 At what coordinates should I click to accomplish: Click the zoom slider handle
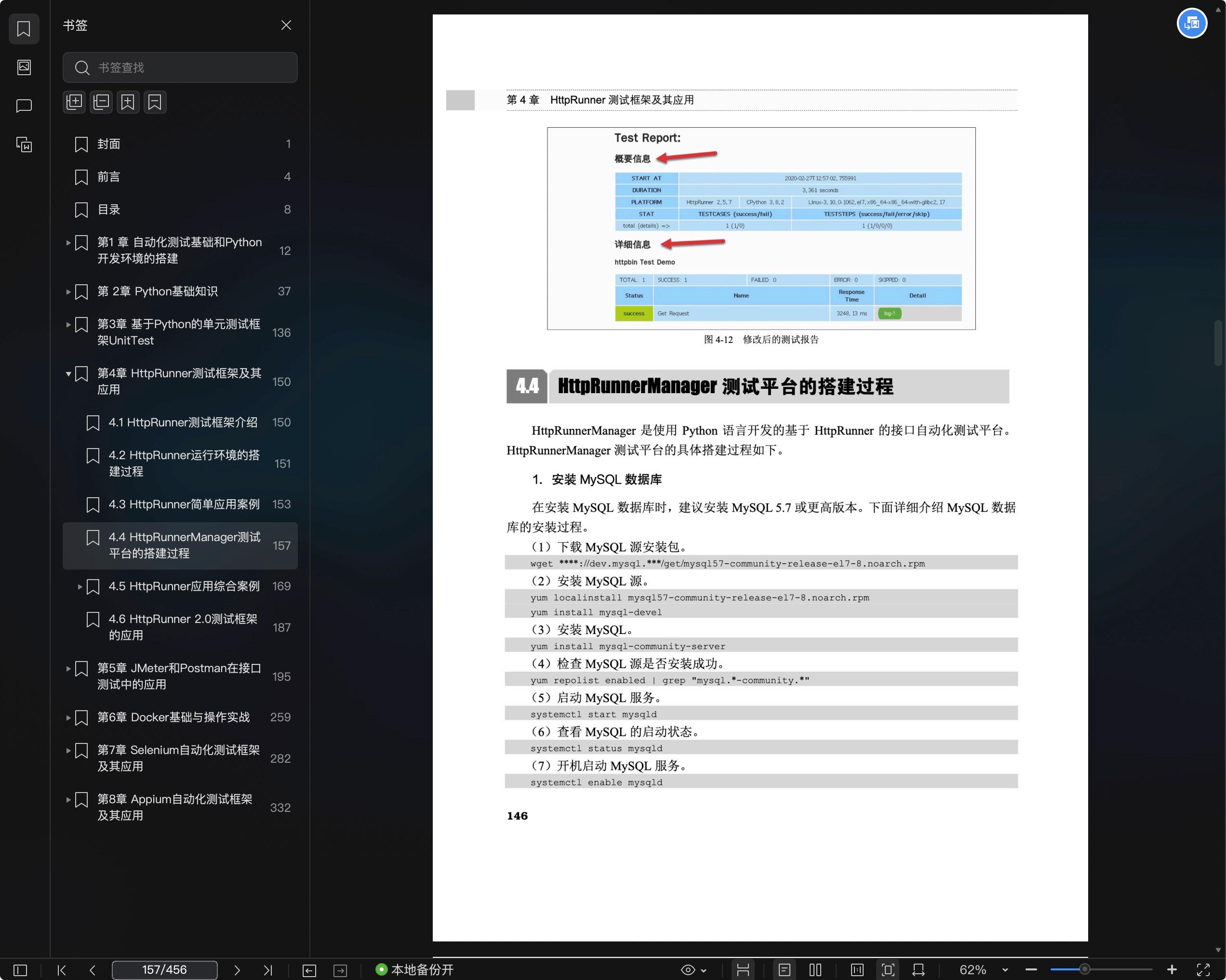click(1084, 970)
